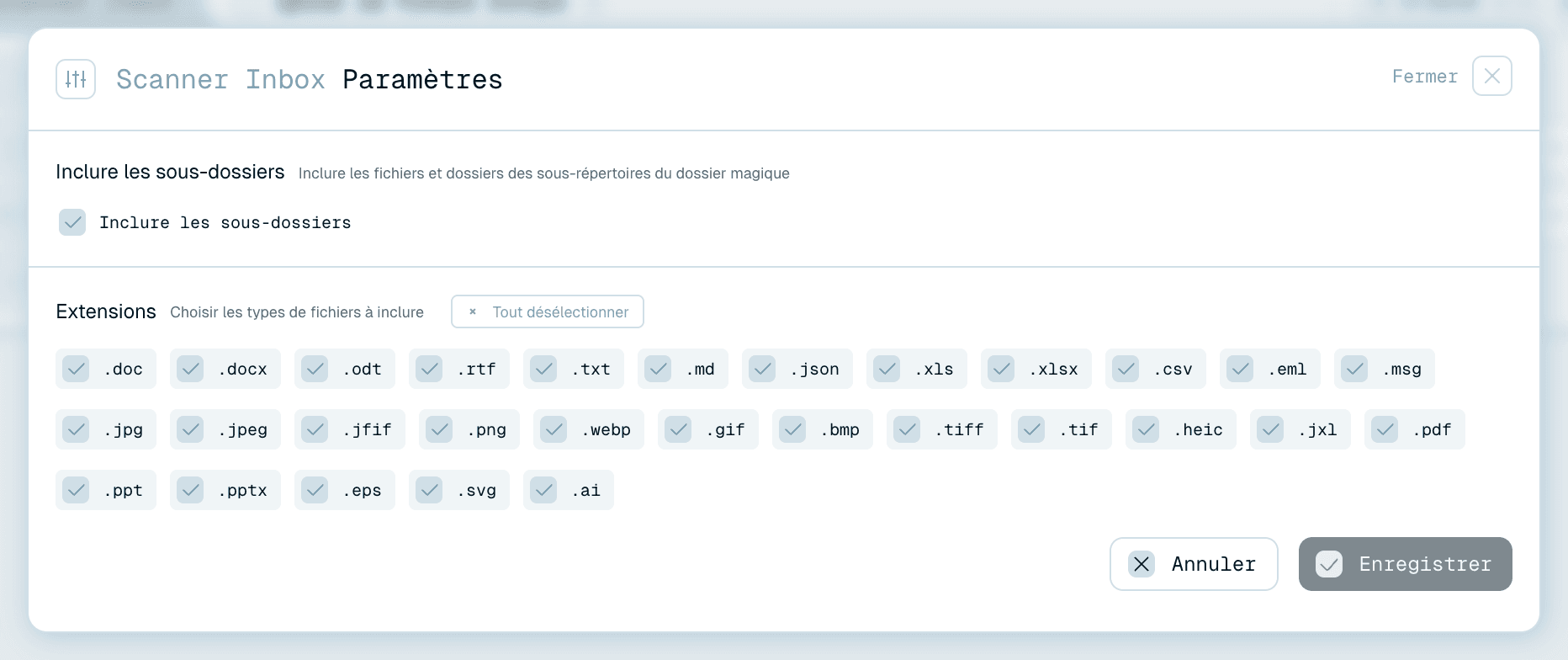Image resolution: width=1568 pixels, height=660 pixels.
Task: Uncheck the .json extension
Action: 762,369
